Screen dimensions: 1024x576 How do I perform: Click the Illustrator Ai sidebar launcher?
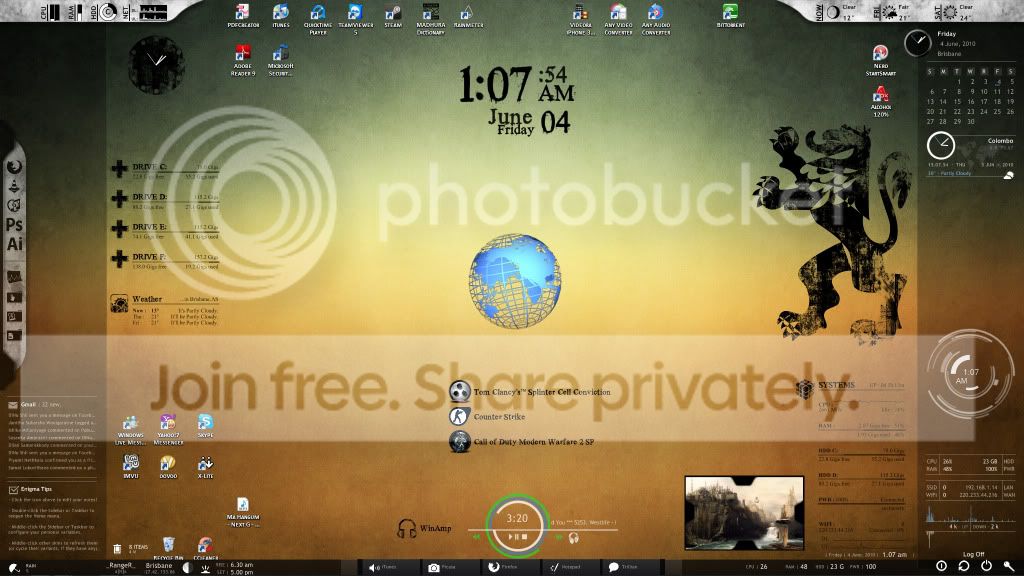14,244
